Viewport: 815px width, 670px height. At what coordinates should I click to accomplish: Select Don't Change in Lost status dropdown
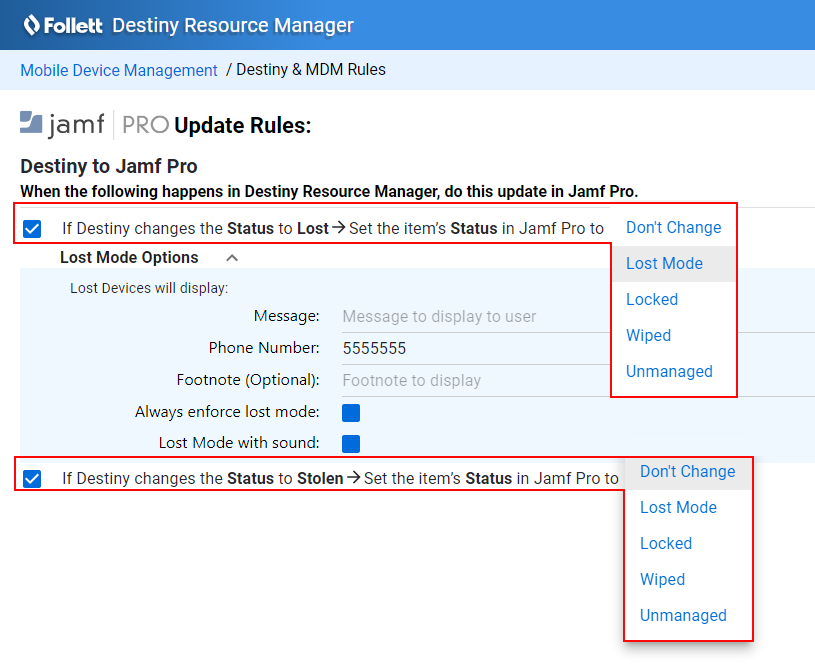[x=674, y=228]
